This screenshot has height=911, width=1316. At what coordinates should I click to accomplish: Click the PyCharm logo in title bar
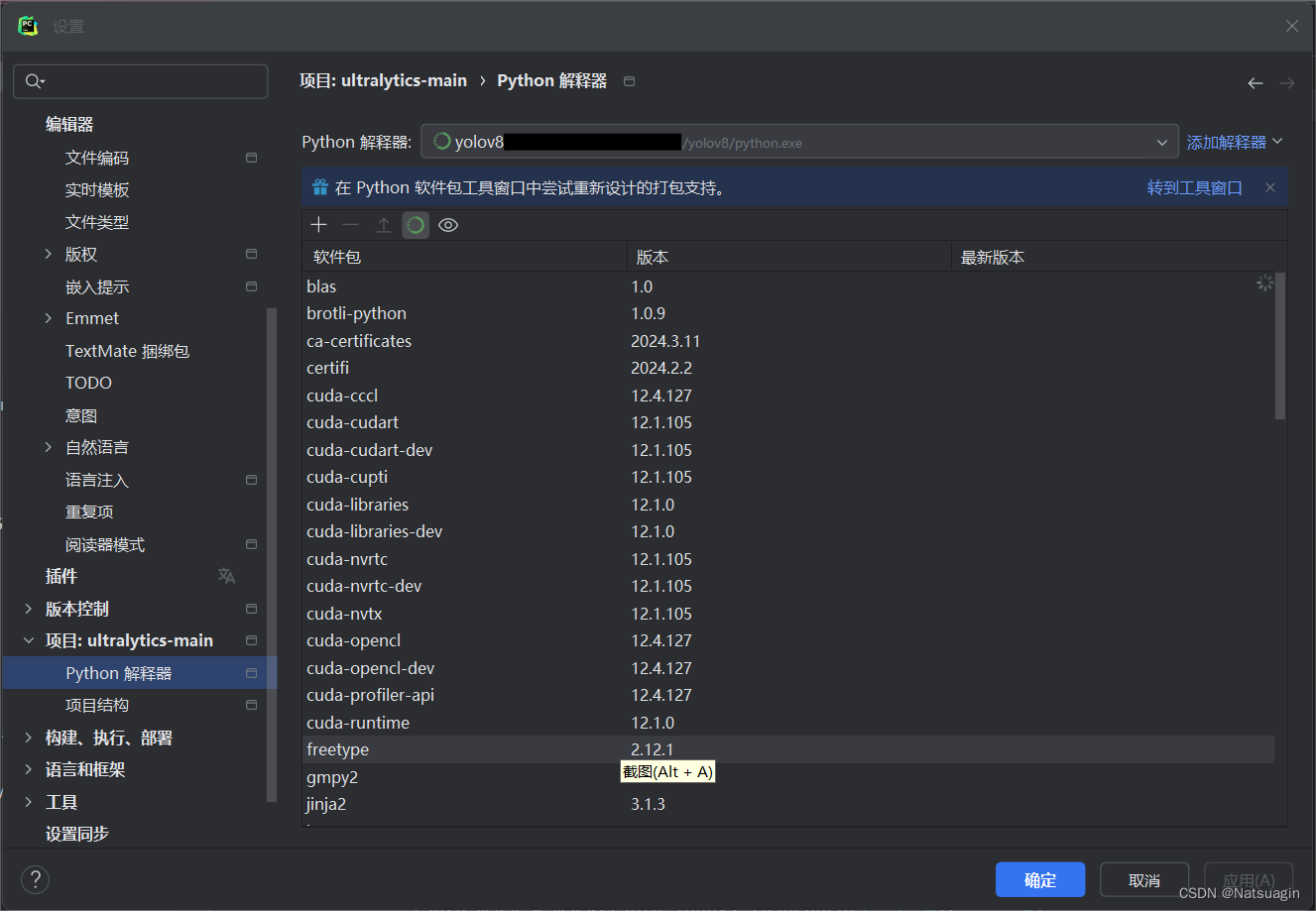point(28,26)
